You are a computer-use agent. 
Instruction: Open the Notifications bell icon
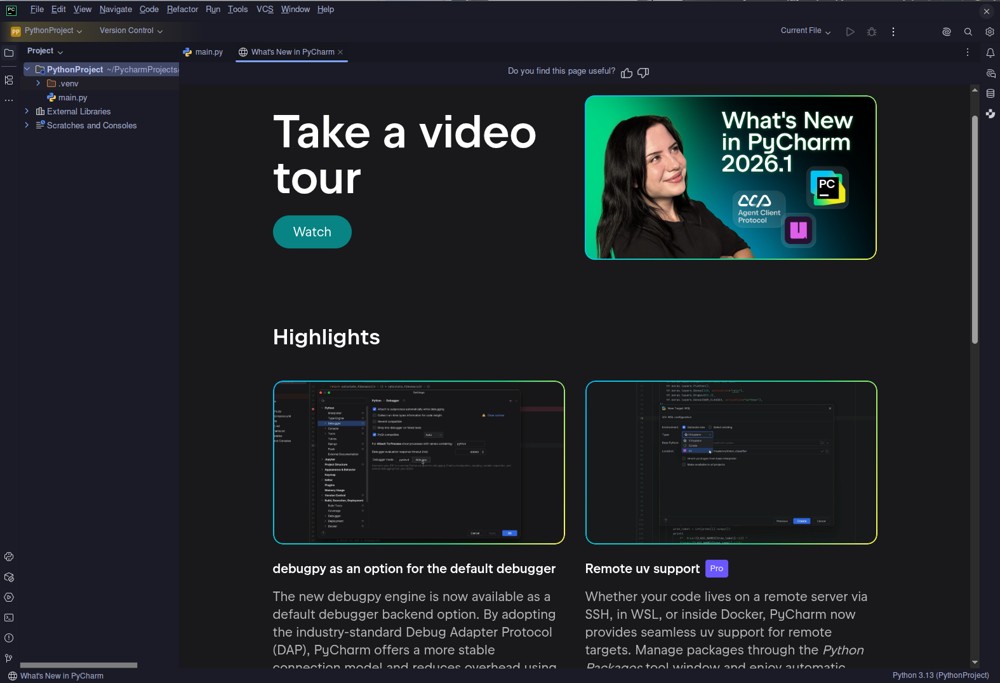click(x=990, y=53)
